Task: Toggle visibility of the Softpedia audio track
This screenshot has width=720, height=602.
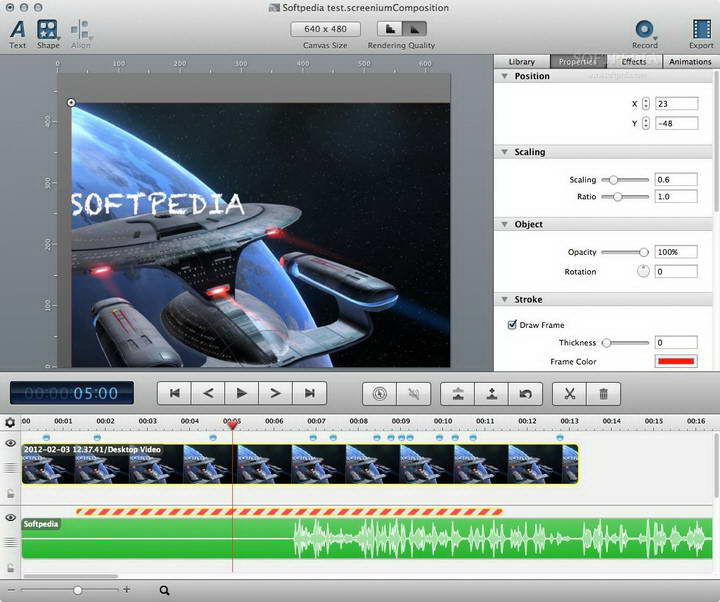Action: tap(11, 518)
